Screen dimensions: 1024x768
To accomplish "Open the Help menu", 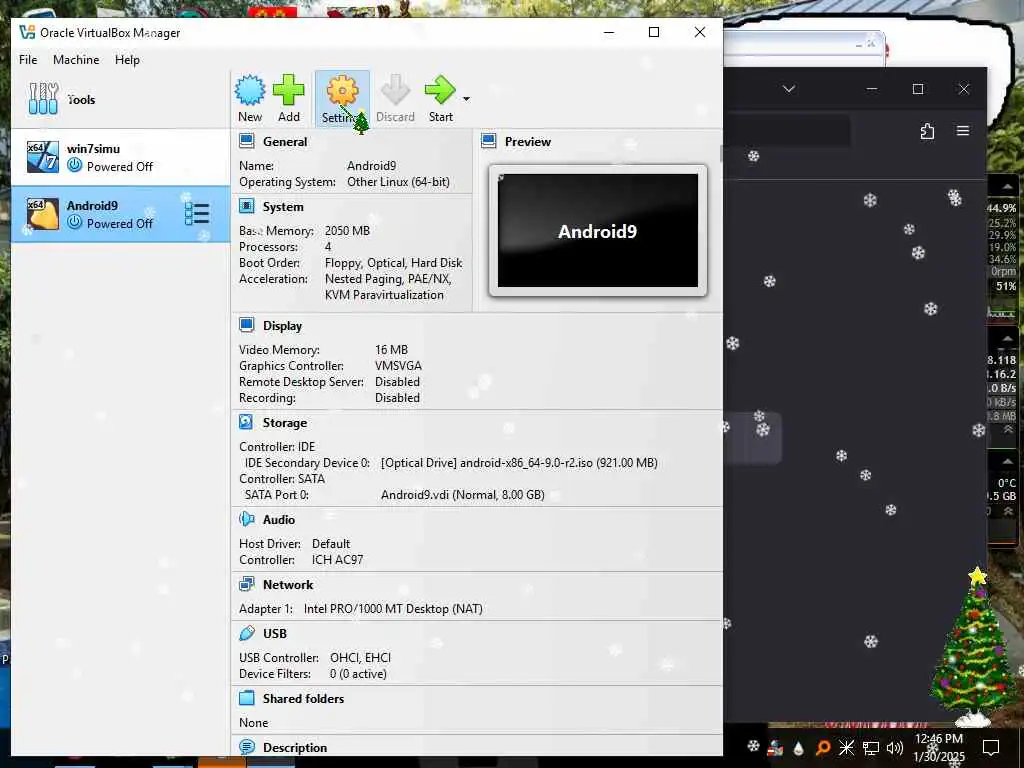I will click(127, 59).
